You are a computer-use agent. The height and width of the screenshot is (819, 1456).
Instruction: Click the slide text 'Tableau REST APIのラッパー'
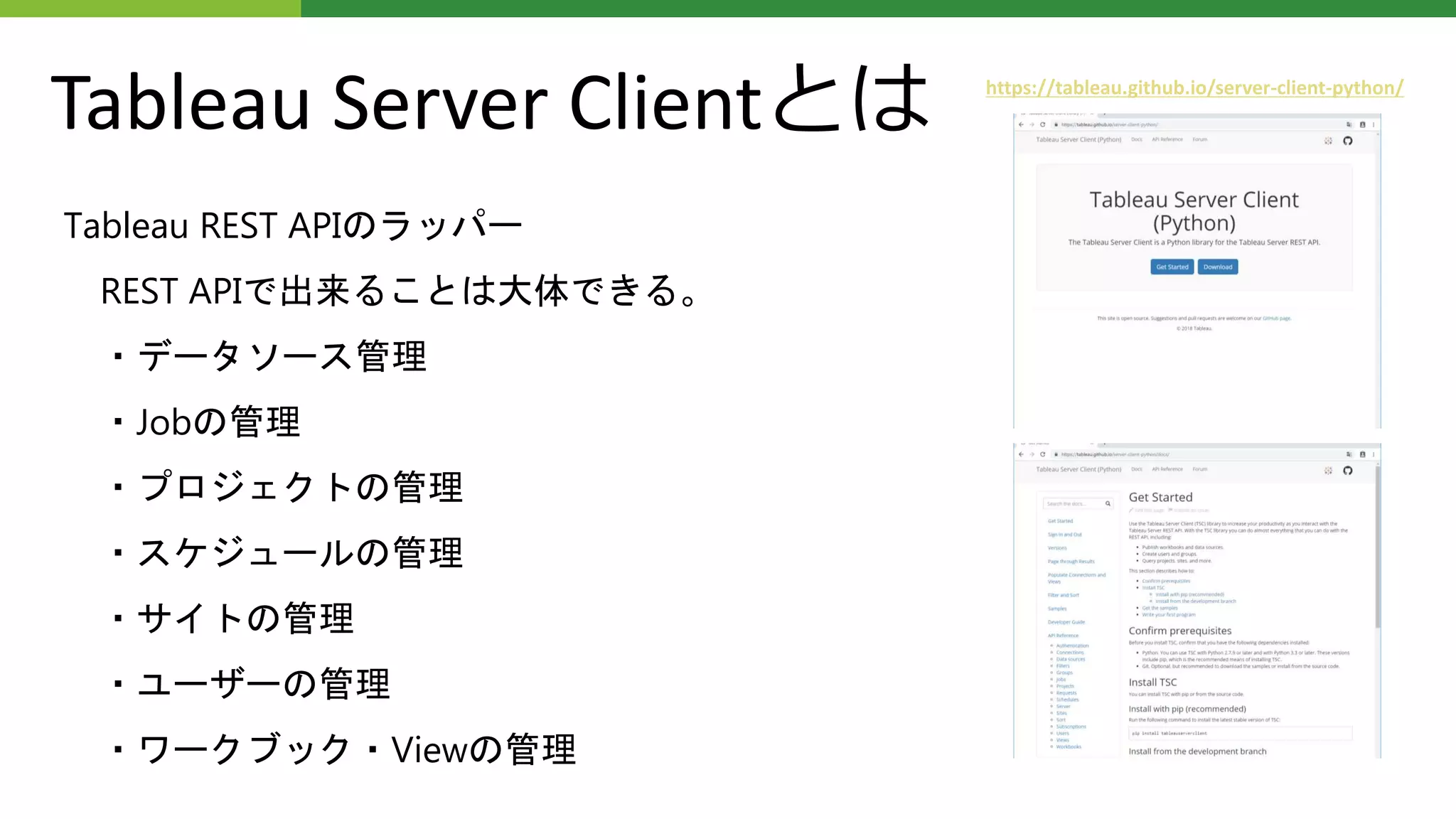click(x=293, y=225)
